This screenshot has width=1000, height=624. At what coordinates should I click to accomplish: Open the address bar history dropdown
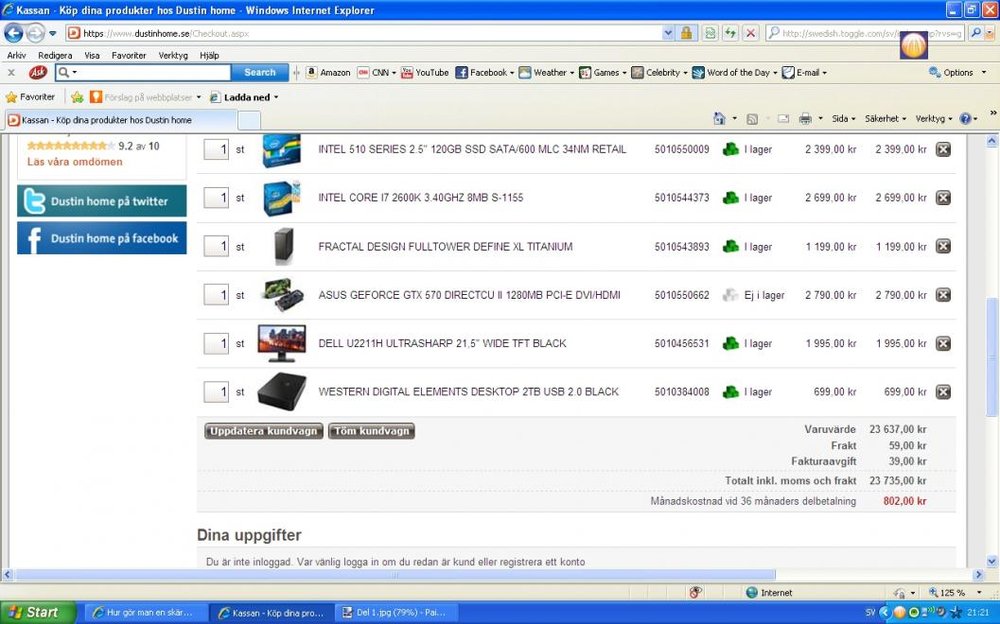[668, 33]
